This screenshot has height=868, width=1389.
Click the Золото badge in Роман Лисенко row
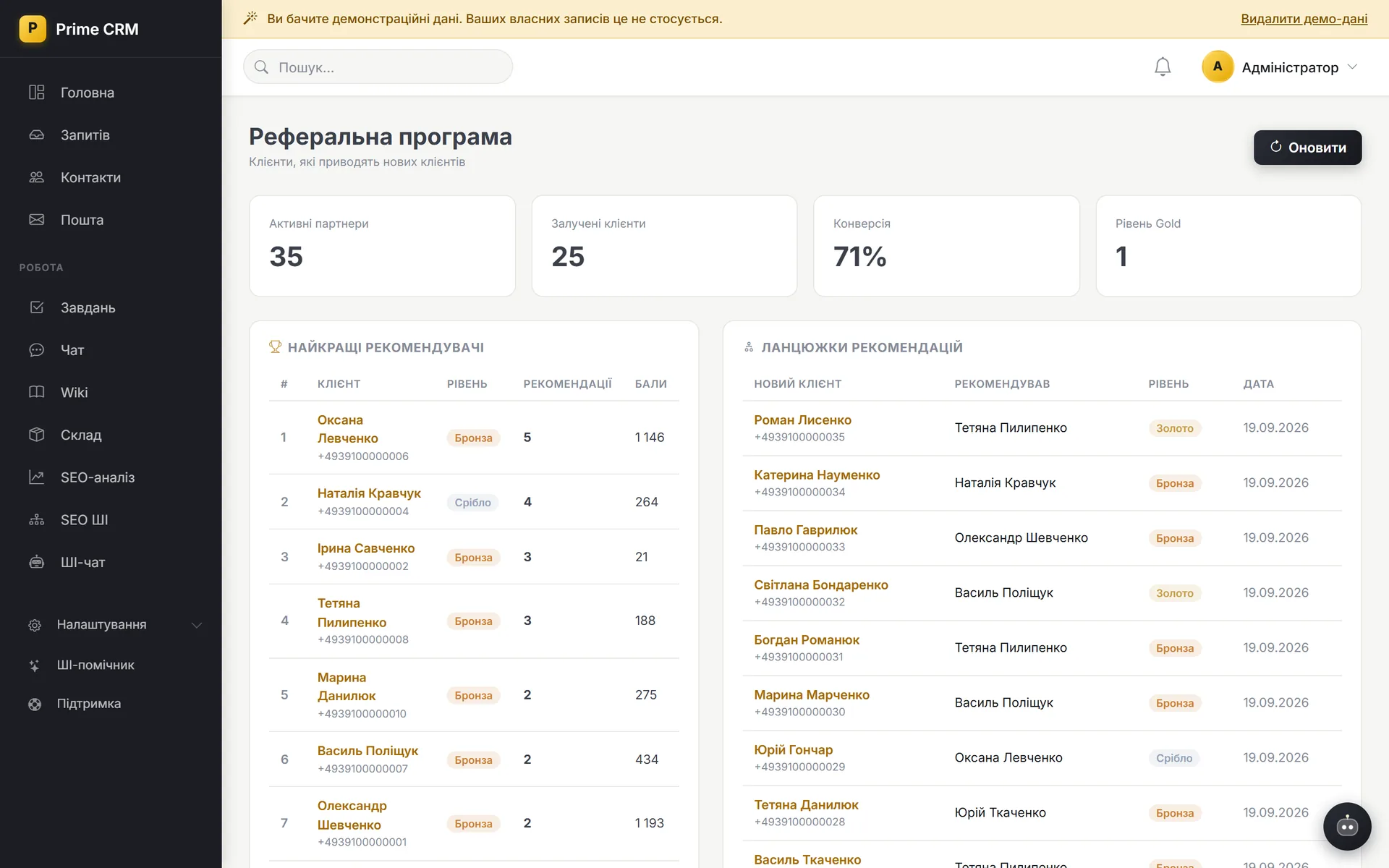tap(1175, 428)
